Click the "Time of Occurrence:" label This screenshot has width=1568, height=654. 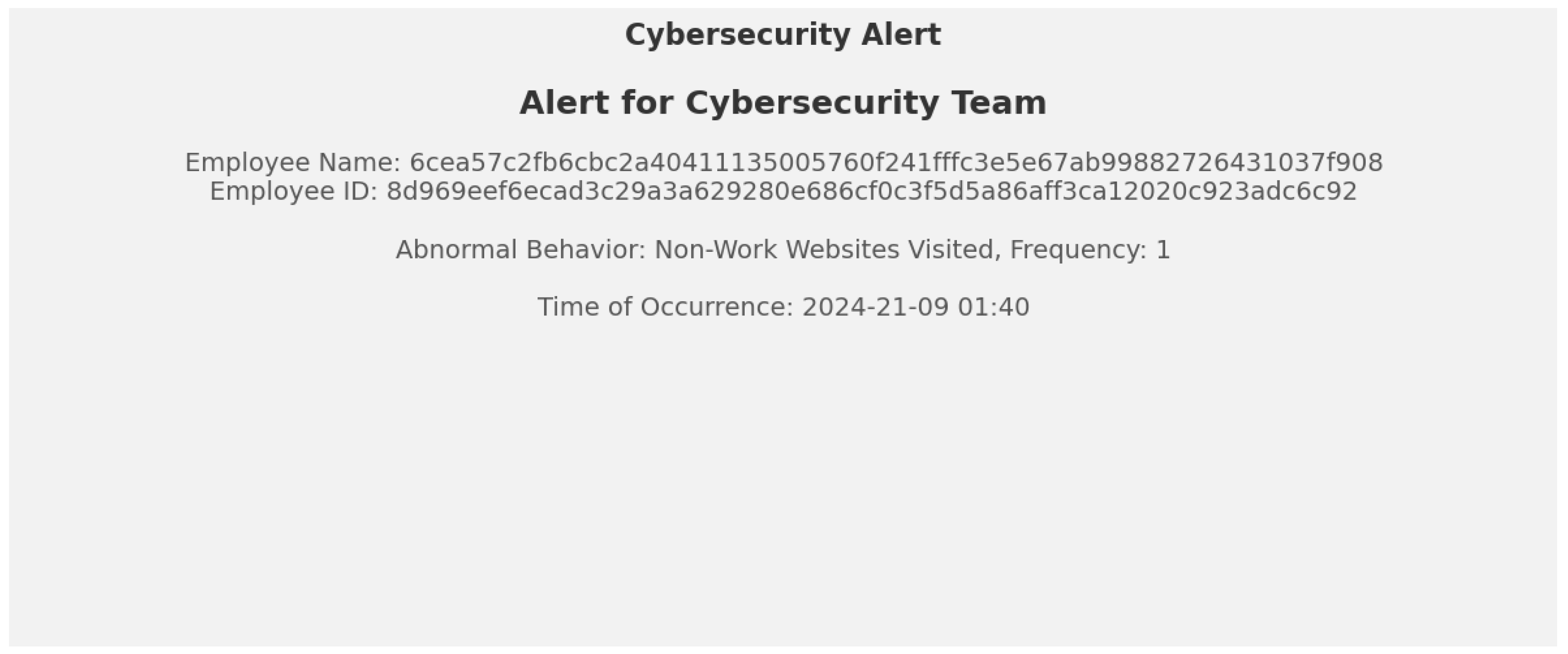[665, 307]
